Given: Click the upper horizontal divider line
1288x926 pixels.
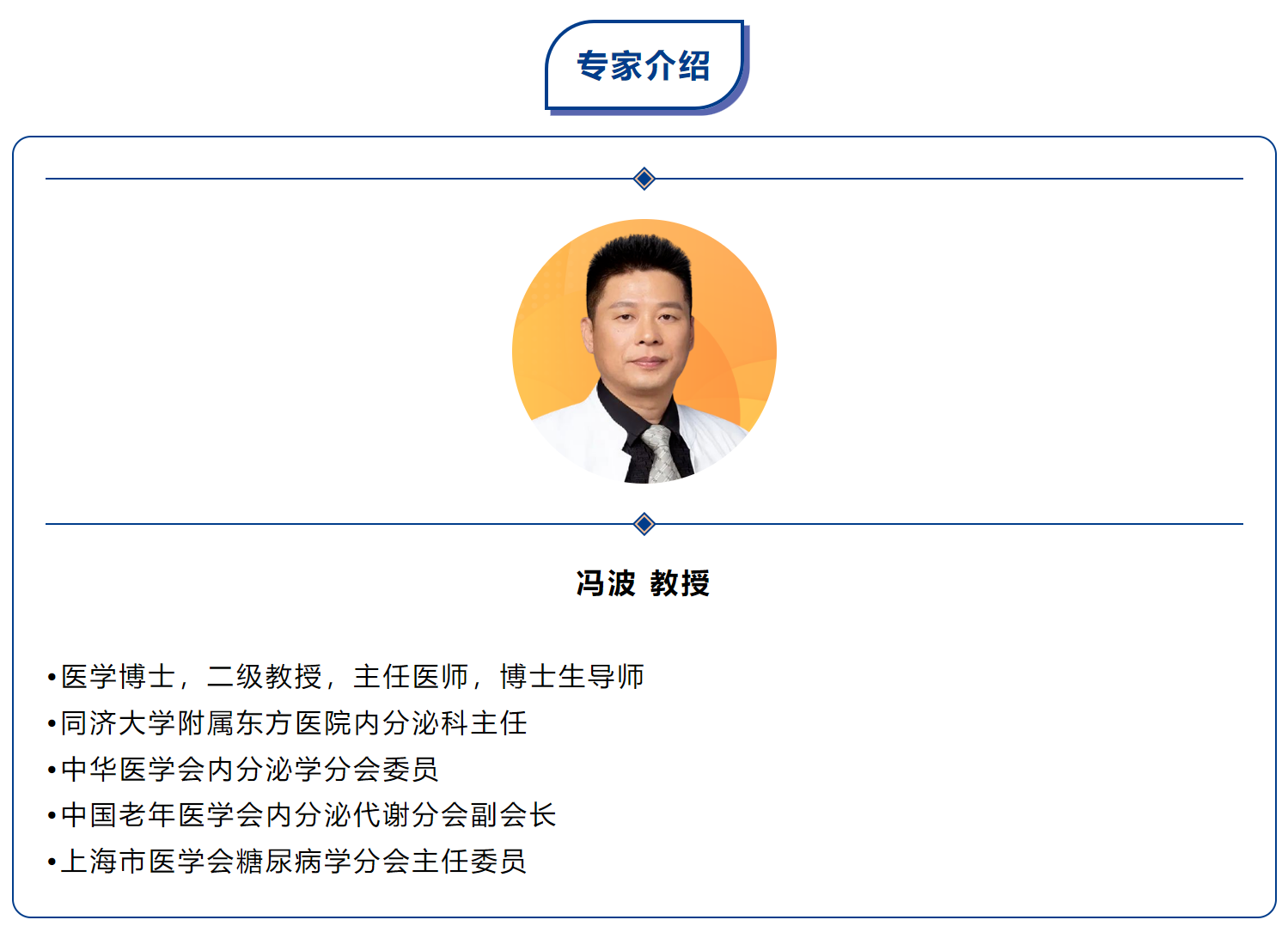Looking at the screenshot, I should point(644,179).
